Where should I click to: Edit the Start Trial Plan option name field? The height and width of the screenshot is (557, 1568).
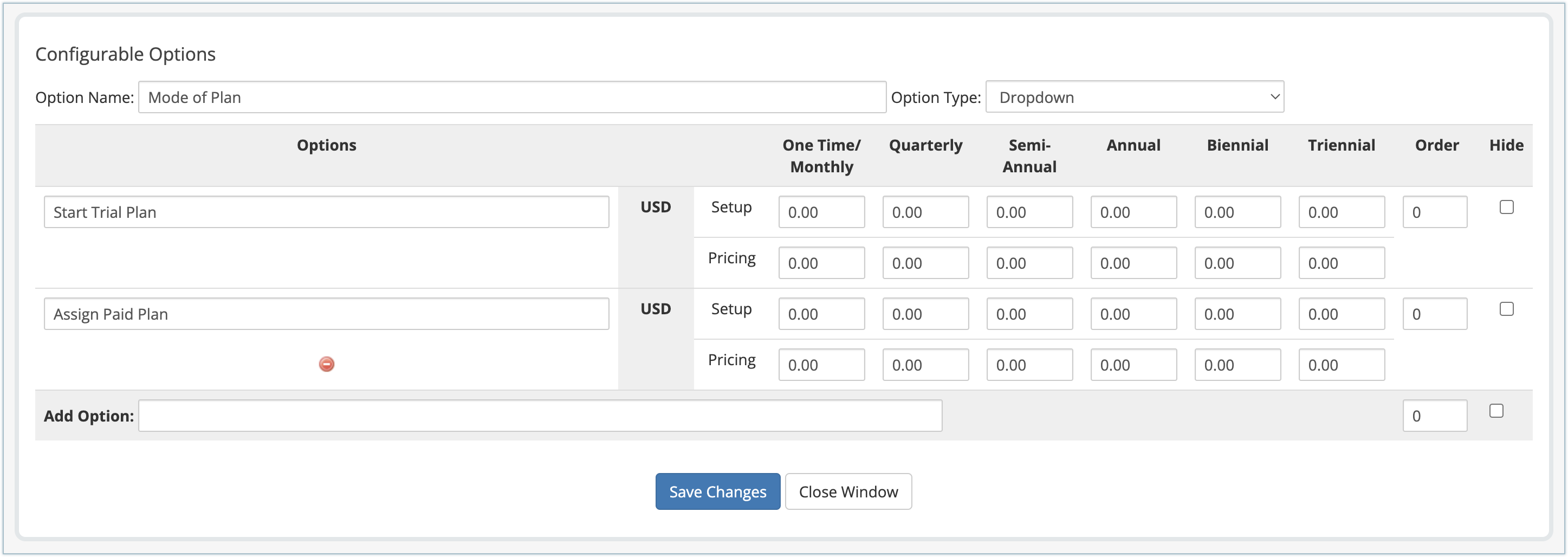(x=326, y=212)
